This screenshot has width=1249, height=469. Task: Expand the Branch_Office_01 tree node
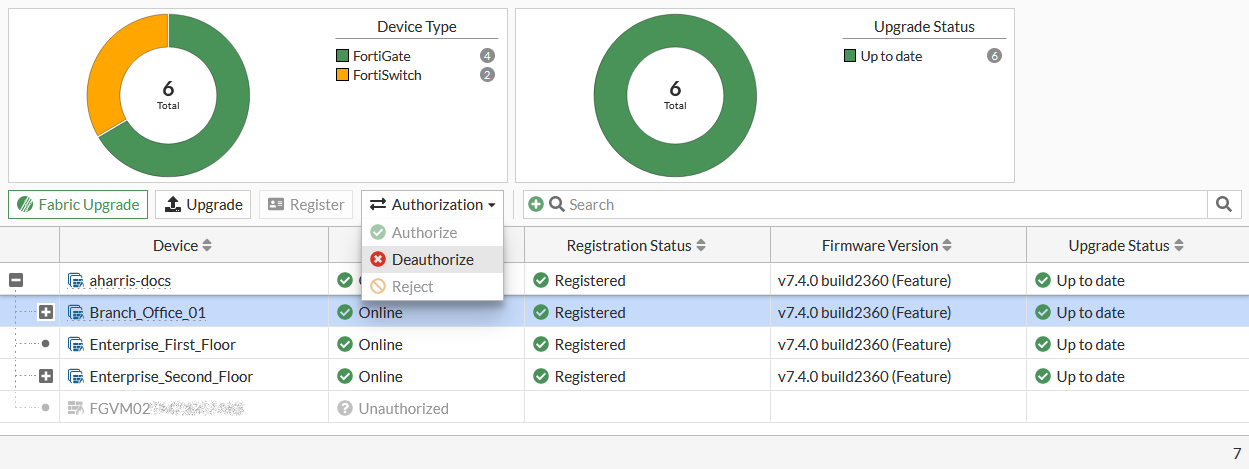pyautogui.click(x=46, y=312)
